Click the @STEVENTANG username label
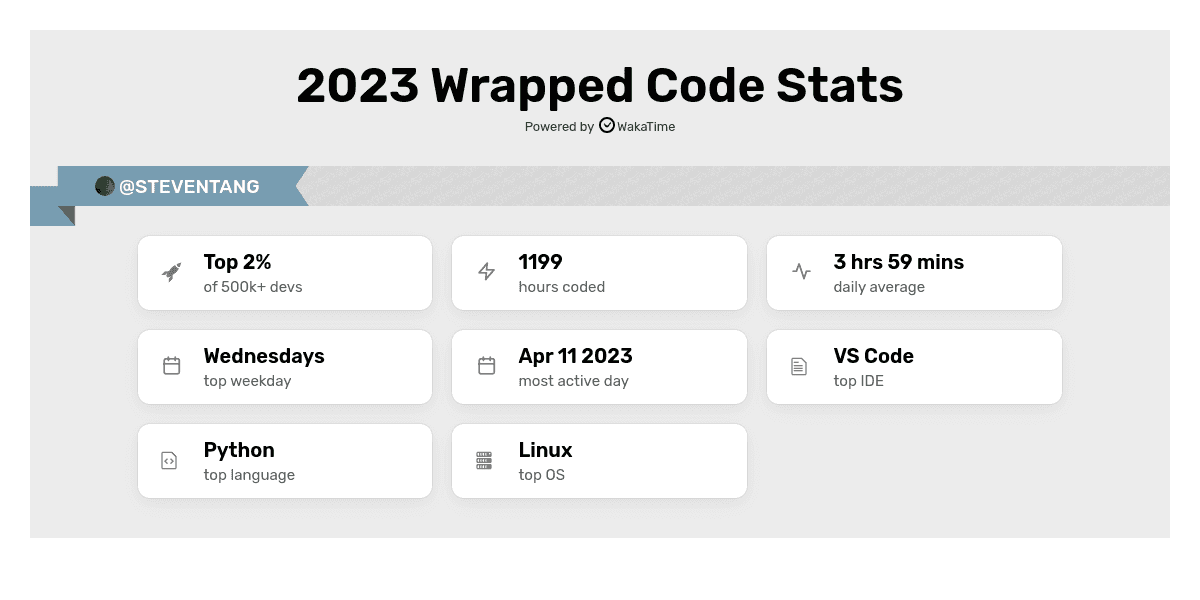The width and height of the screenshot is (1200, 600). (x=189, y=187)
